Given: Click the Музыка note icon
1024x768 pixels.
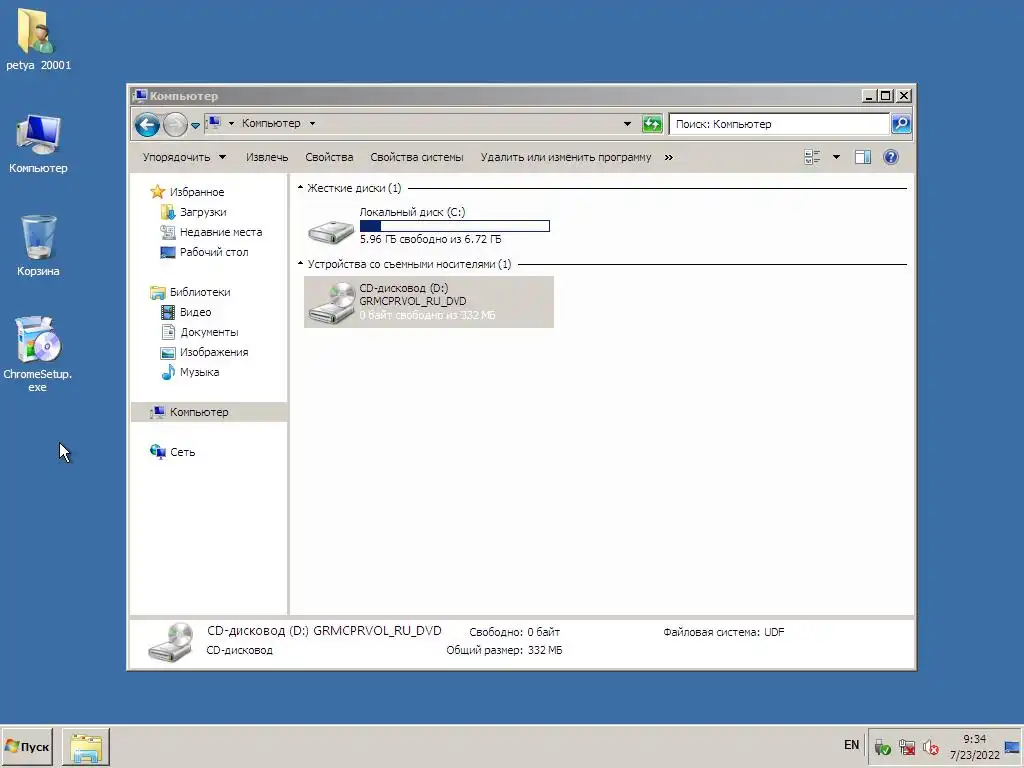Looking at the screenshot, I should click(x=167, y=372).
